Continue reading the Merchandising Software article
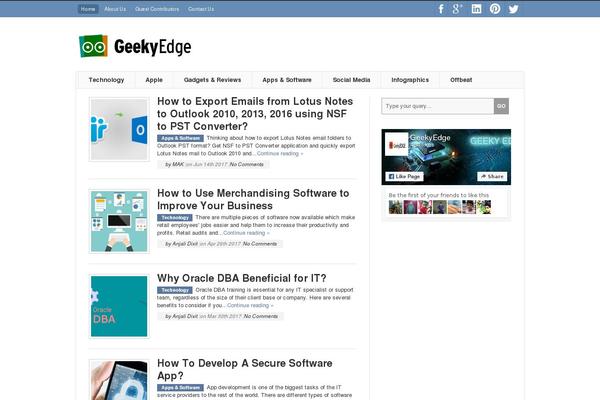Image resolution: width=600 pixels, height=400 pixels. (246, 233)
